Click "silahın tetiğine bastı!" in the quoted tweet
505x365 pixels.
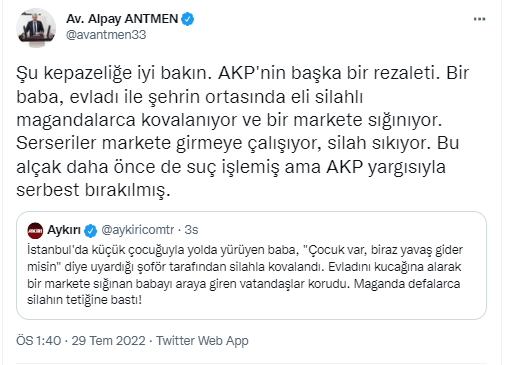[84, 300]
